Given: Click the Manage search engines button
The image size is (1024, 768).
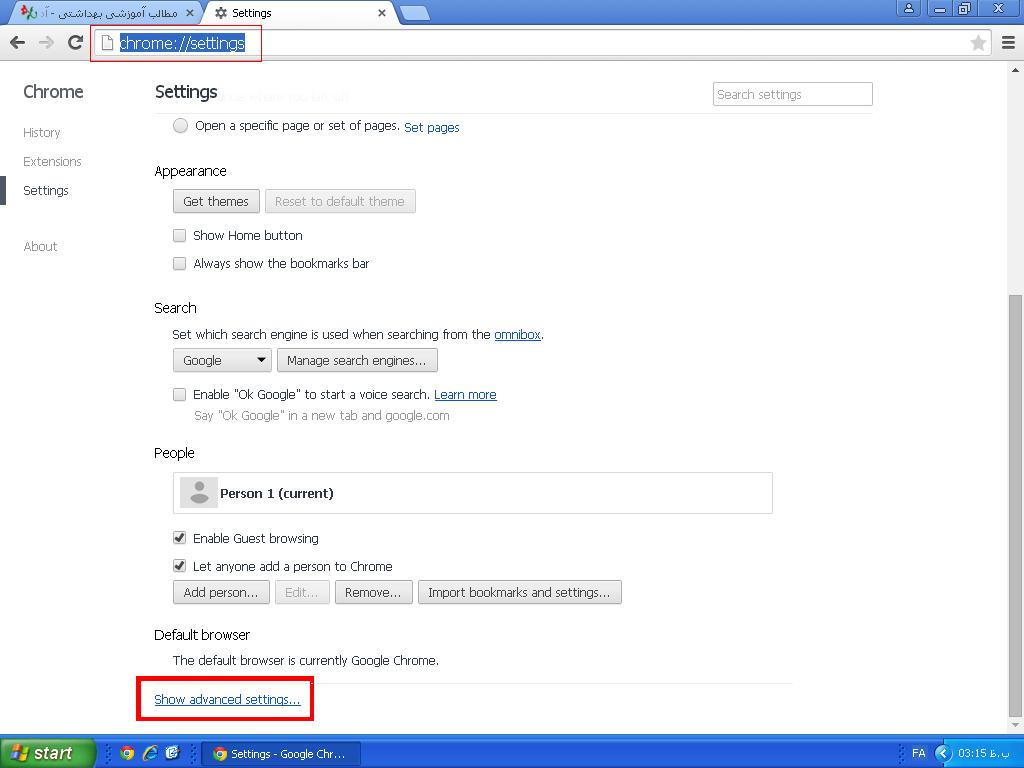Looking at the screenshot, I should point(356,360).
